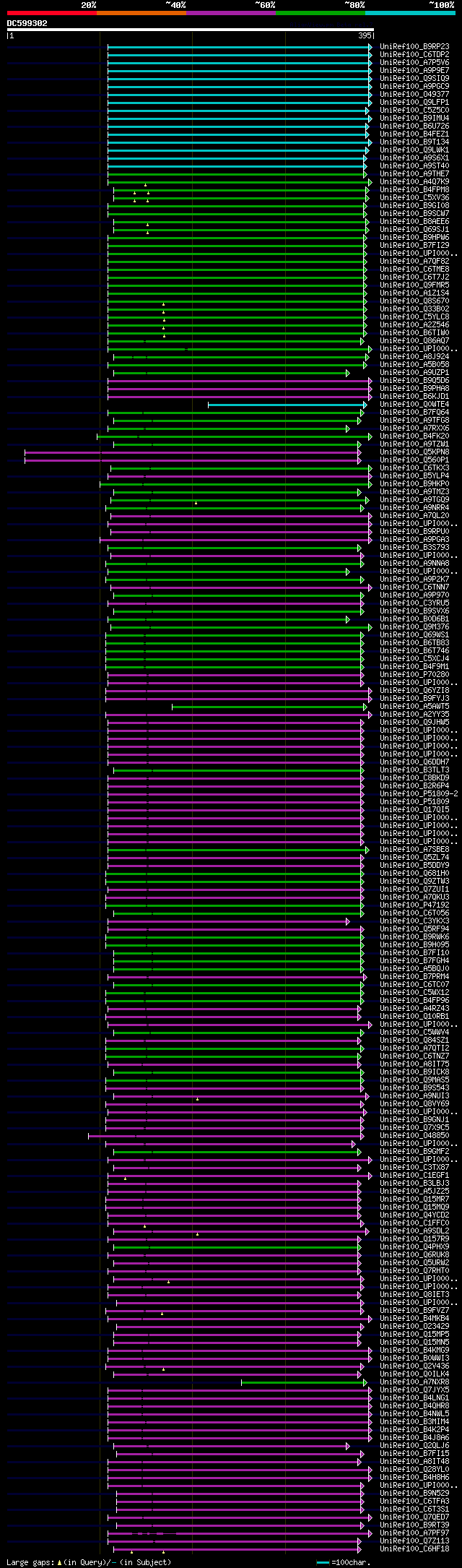Click the cyan alignment bar for UniRef100_B9RP23

click(x=239, y=47)
